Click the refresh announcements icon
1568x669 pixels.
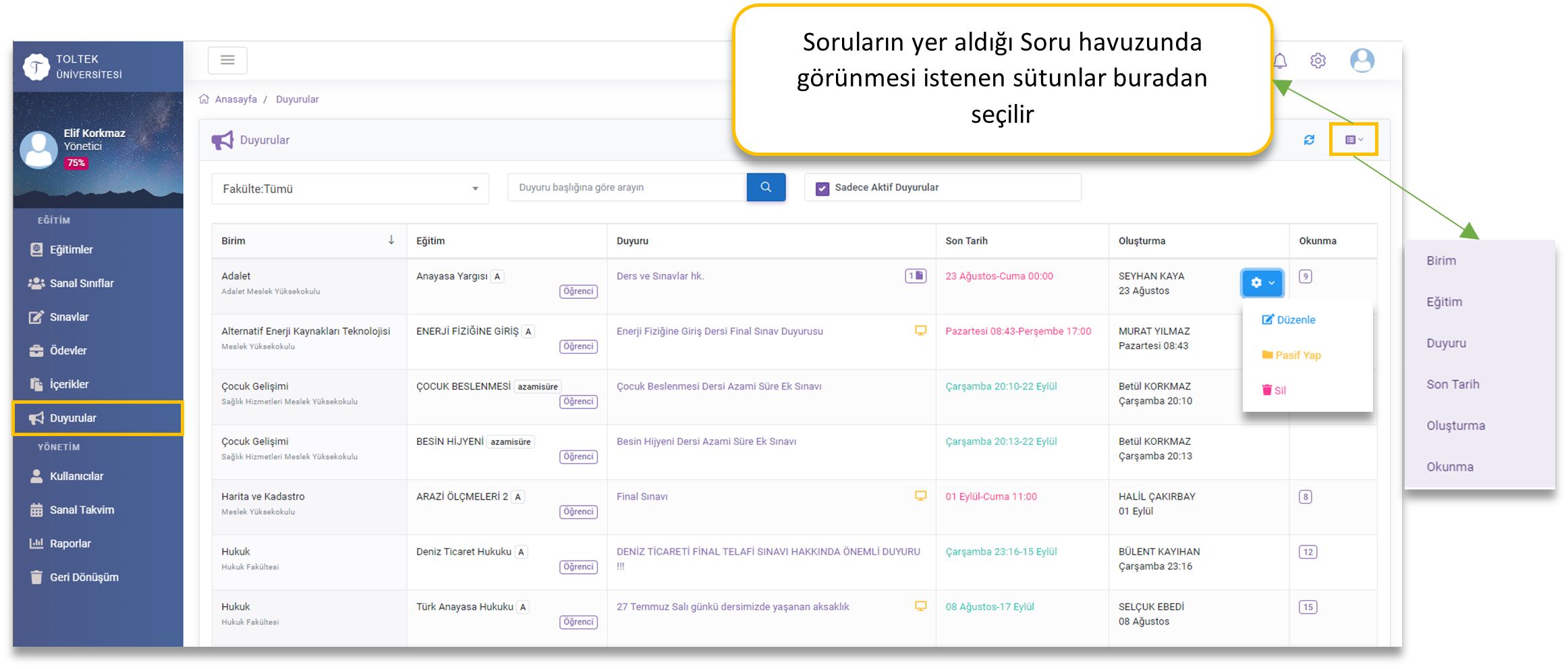(x=1309, y=140)
